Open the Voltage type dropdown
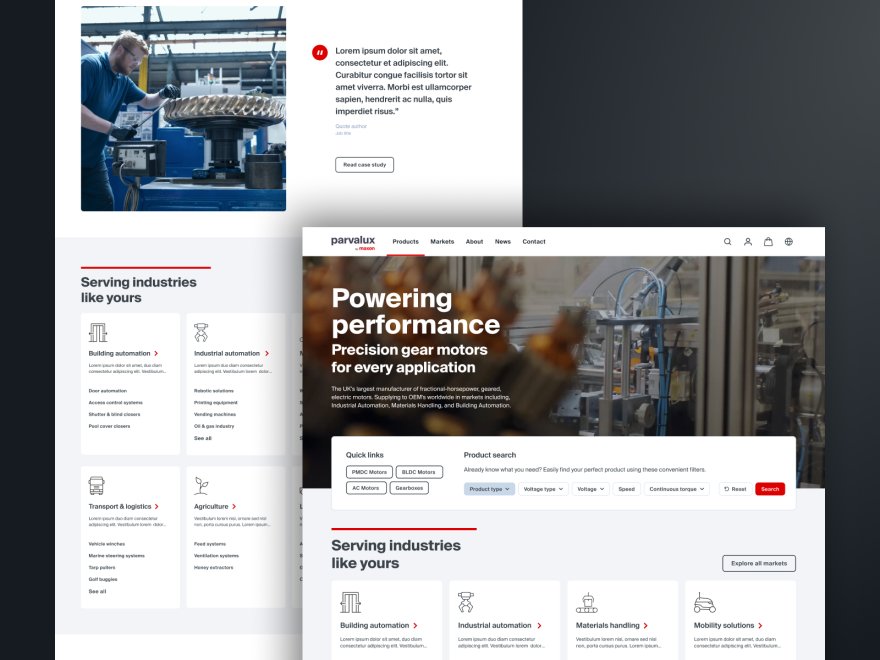 tap(543, 489)
